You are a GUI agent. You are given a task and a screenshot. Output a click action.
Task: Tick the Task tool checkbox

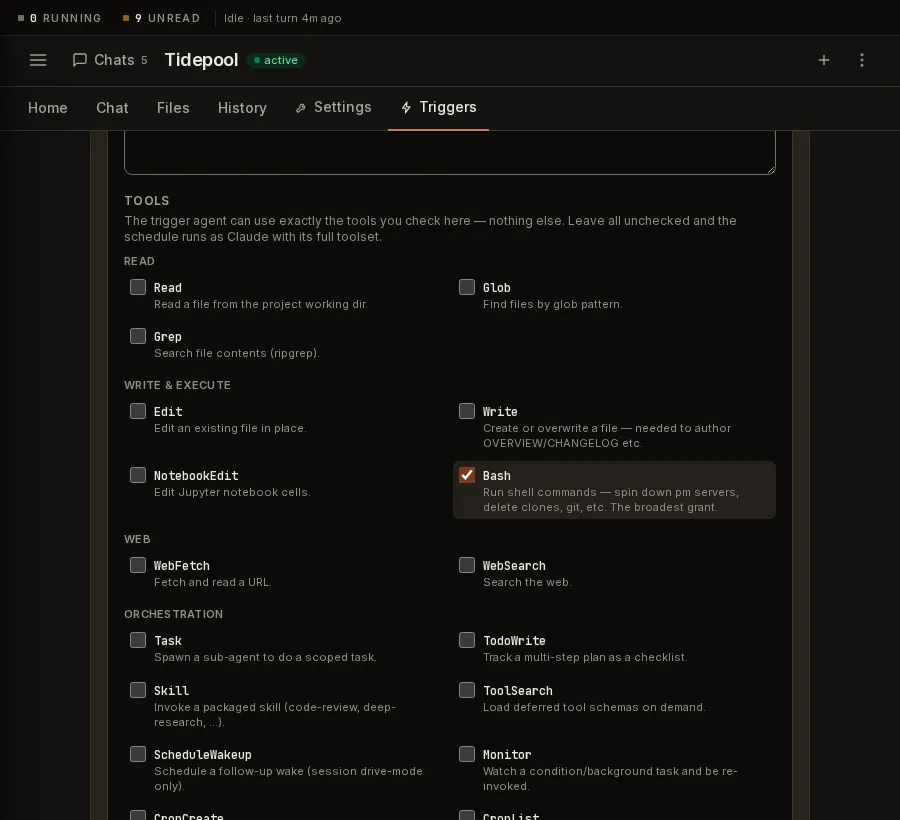point(138,640)
